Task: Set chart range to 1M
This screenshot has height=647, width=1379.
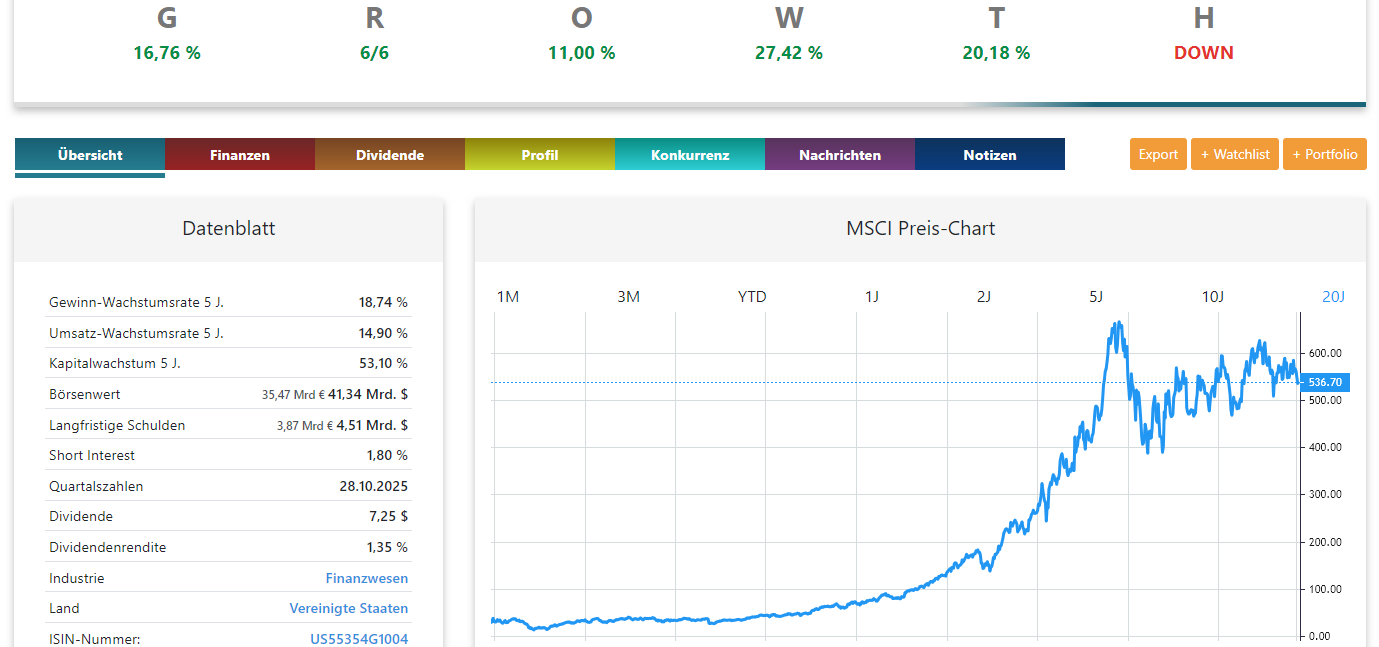Action: [508, 297]
